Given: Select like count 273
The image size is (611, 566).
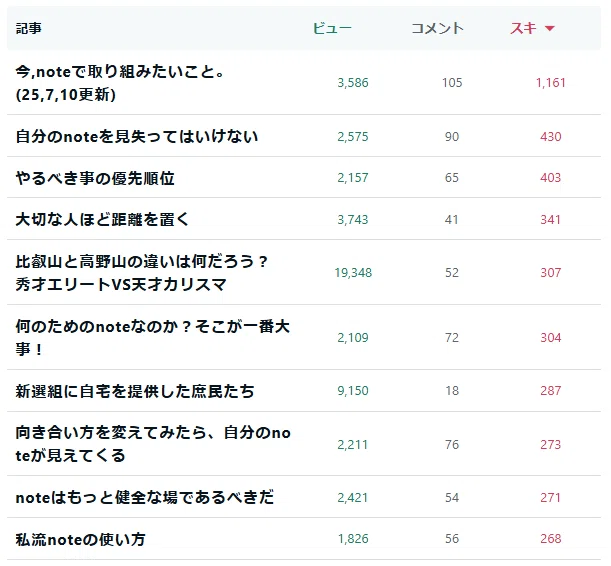Looking at the screenshot, I should pyautogui.click(x=551, y=444).
